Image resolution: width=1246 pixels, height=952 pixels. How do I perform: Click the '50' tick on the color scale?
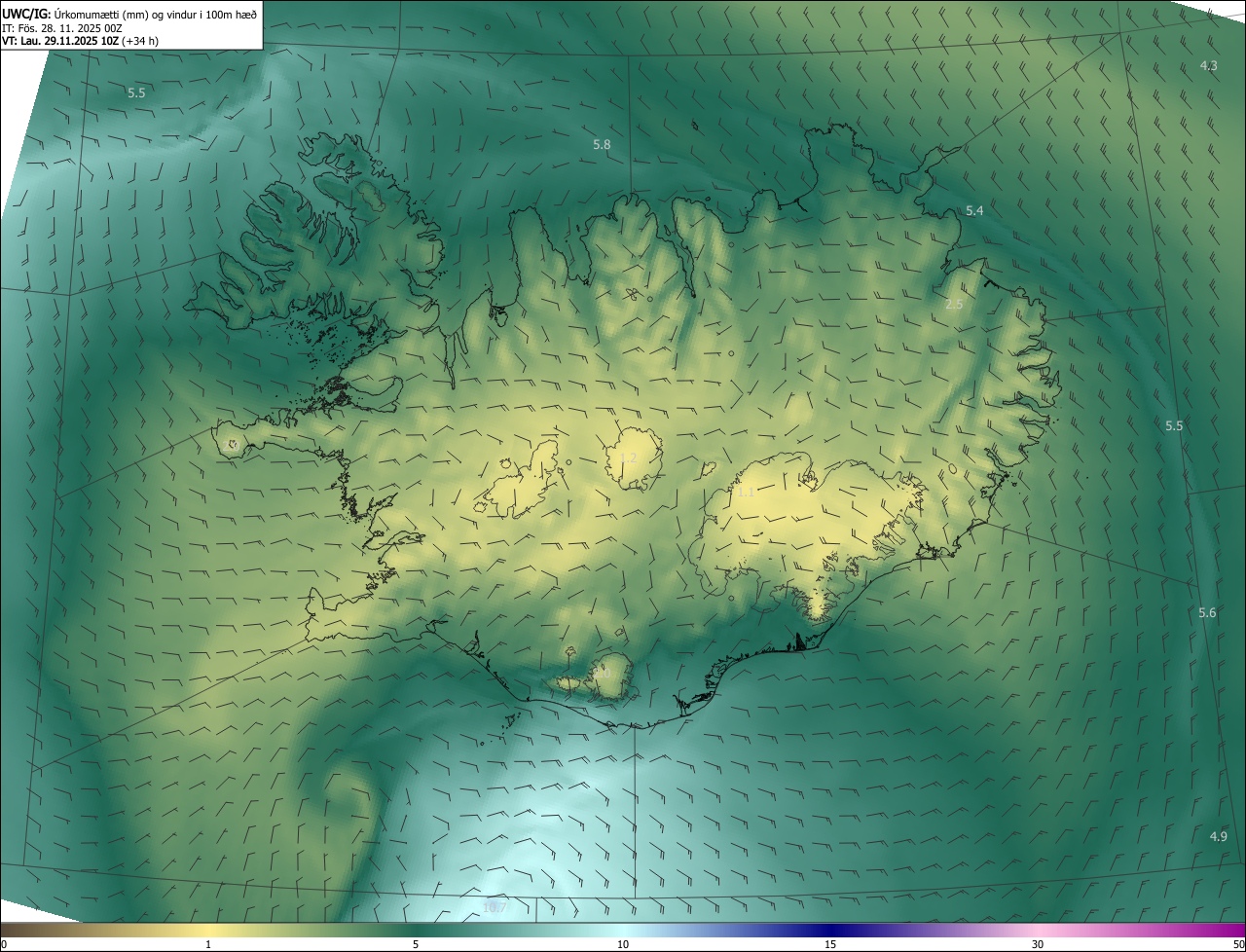(x=1238, y=944)
